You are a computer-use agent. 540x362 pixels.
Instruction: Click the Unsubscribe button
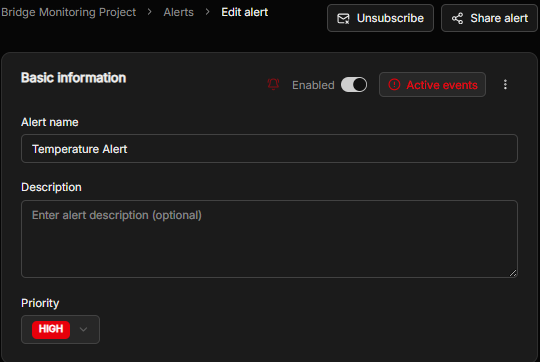pyautogui.click(x=380, y=18)
